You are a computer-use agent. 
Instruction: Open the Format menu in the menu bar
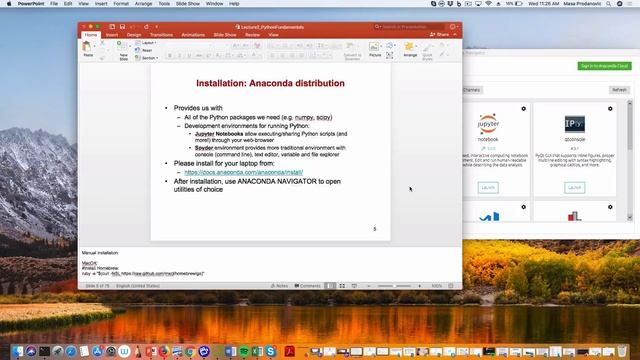(x=121, y=4)
